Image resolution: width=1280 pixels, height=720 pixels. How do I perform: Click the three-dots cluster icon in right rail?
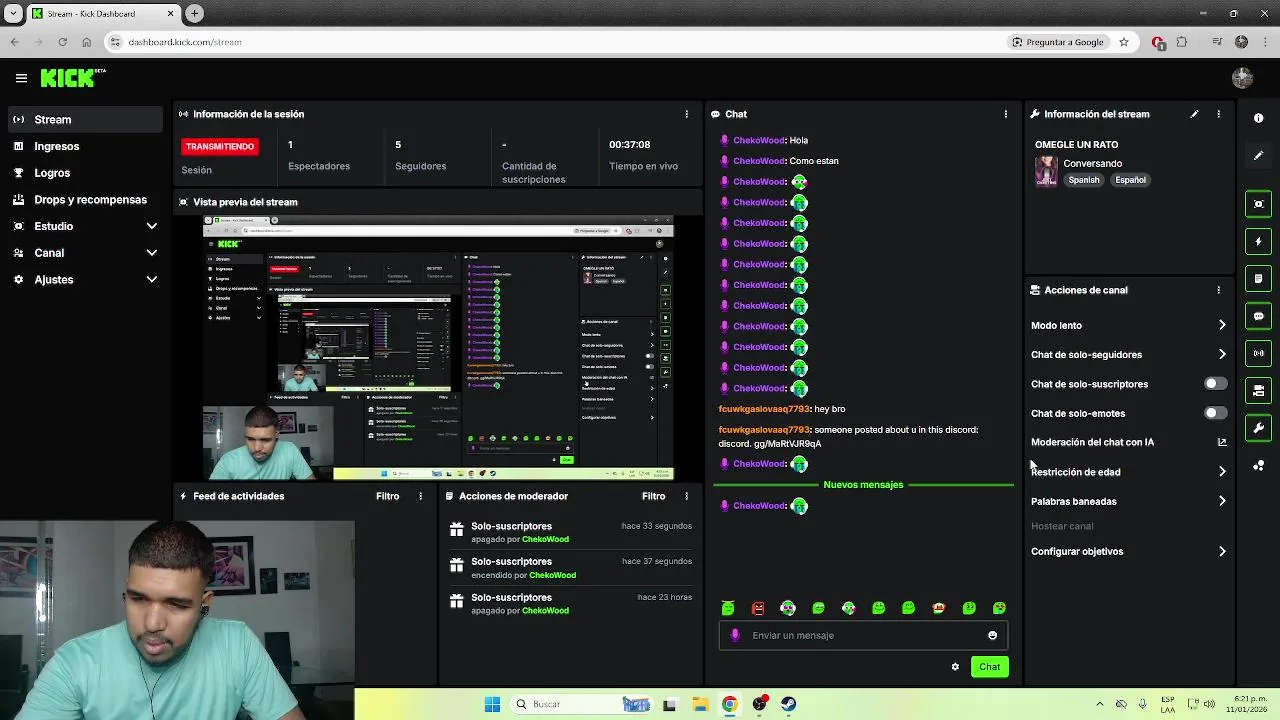pos(1258,466)
